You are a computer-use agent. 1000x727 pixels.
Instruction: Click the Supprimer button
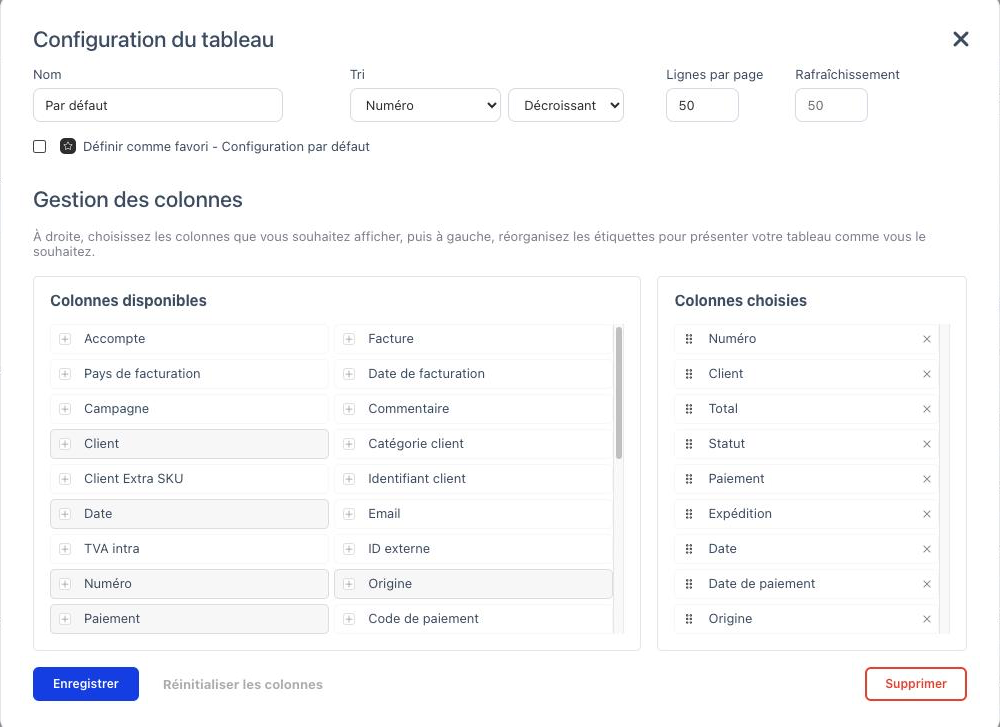point(916,684)
